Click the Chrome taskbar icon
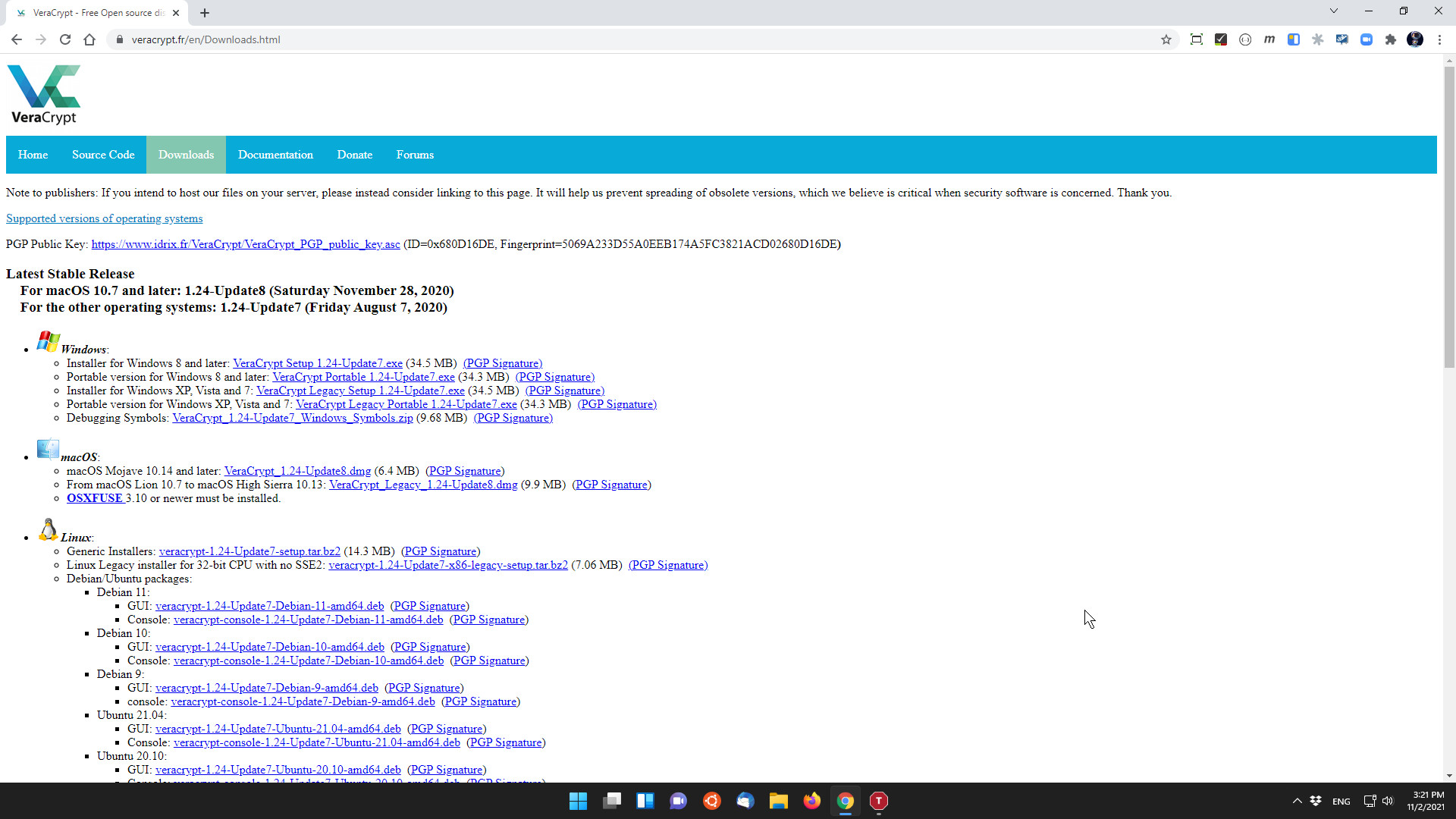 coord(846,801)
